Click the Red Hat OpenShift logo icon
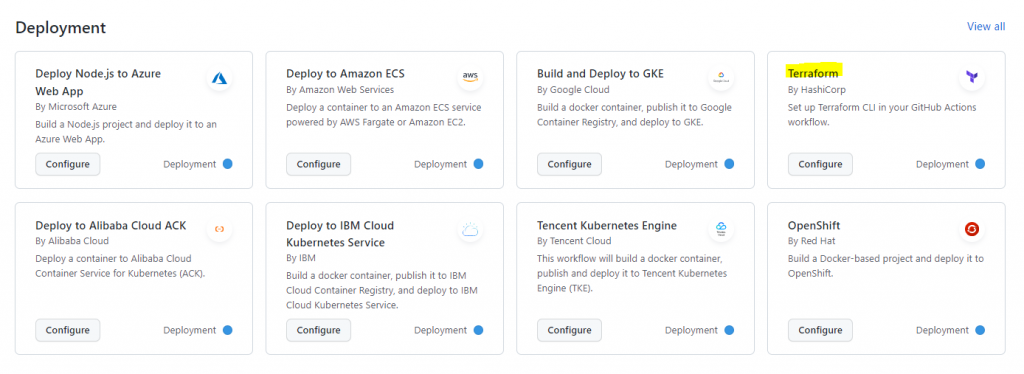The height and width of the screenshot is (374, 1024). 972,229
